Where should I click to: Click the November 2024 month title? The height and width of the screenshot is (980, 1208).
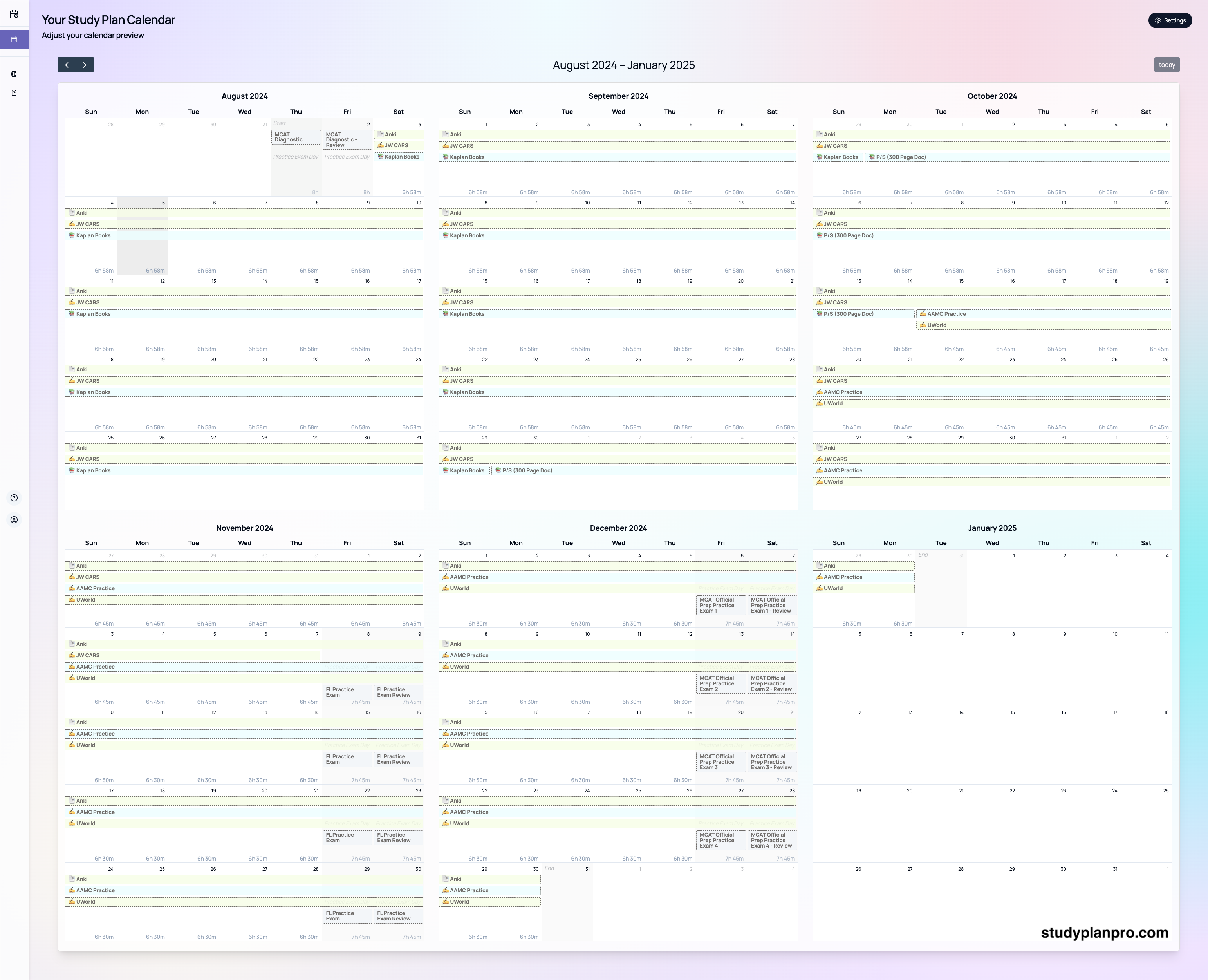click(x=244, y=528)
